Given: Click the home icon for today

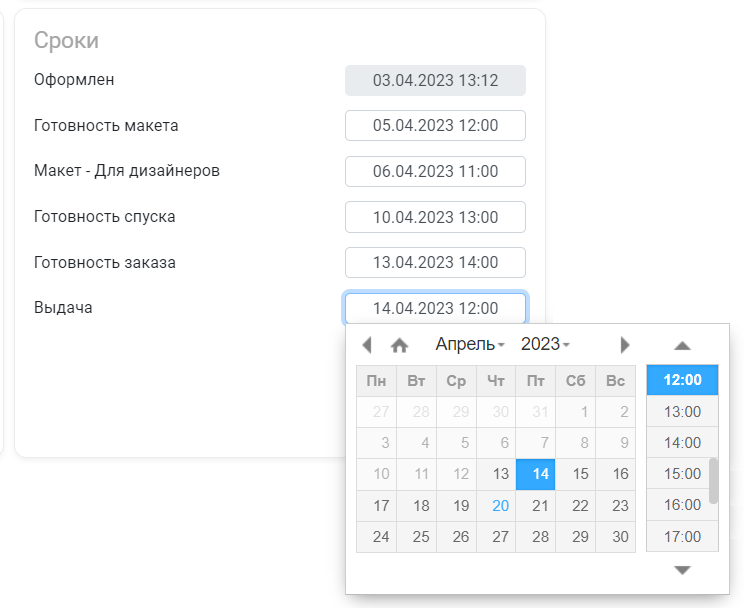Looking at the screenshot, I should point(399,345).
